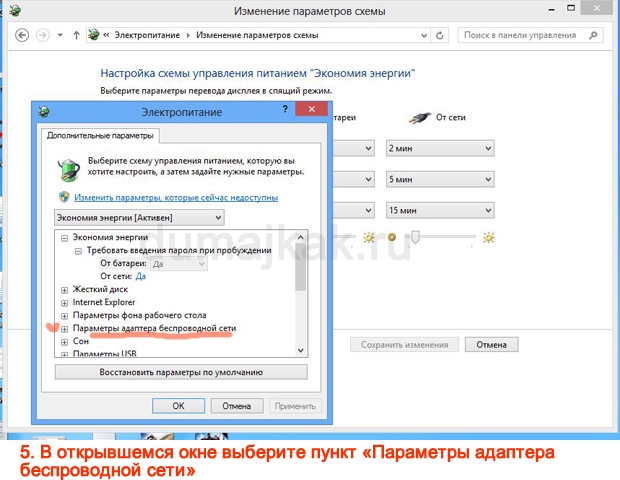Collapse the Экономия энергии tree node
The width and height of the screenshot is (620, 480).
(x=64, y=238)
